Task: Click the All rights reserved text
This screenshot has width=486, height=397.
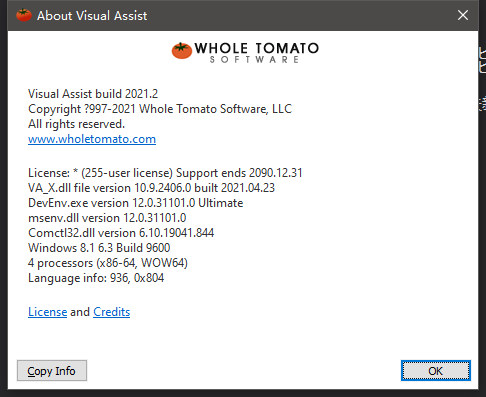Action: (76, 124)
